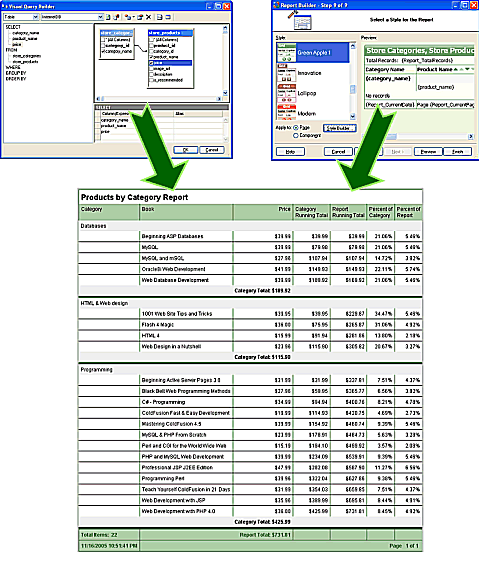Check (All Columns) in store_categories table
This screenshot has height=566, width=479.
click(104, 40)
